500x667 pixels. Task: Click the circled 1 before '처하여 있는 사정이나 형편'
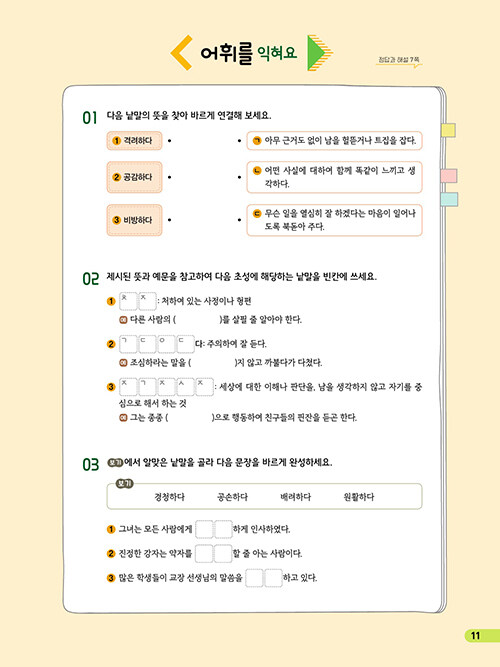(111, 302)
